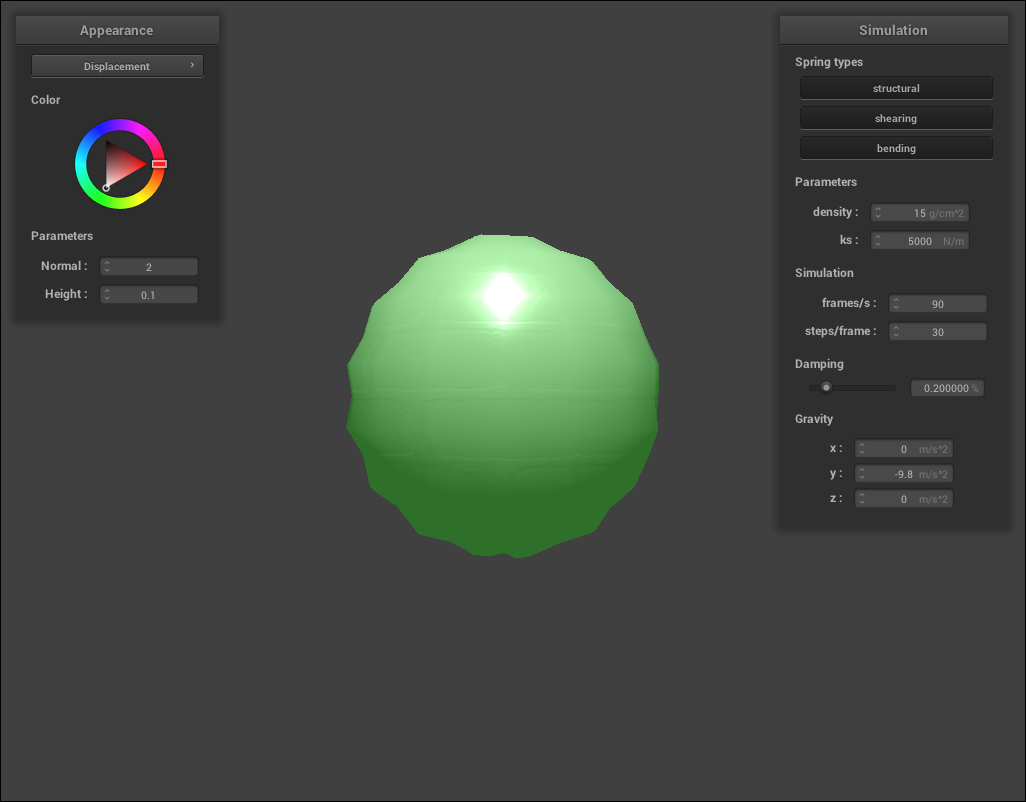Open the Displacement shader dropdown
Screen dimensions: 1026x802
click(x=117, y=66)
